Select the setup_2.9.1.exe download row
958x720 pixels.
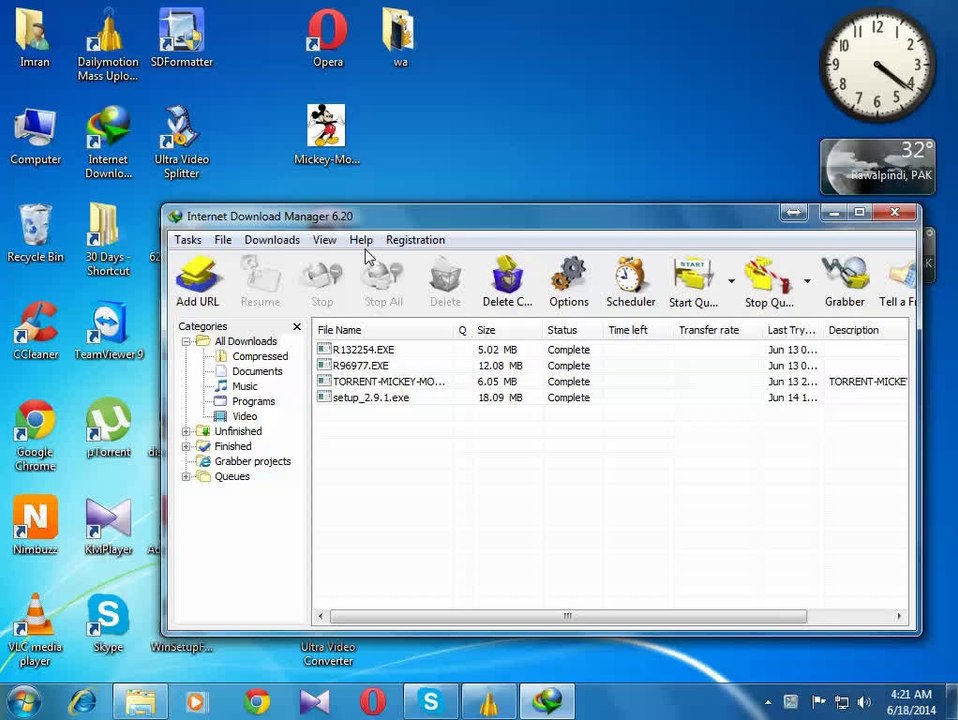(x=371, y=398)
